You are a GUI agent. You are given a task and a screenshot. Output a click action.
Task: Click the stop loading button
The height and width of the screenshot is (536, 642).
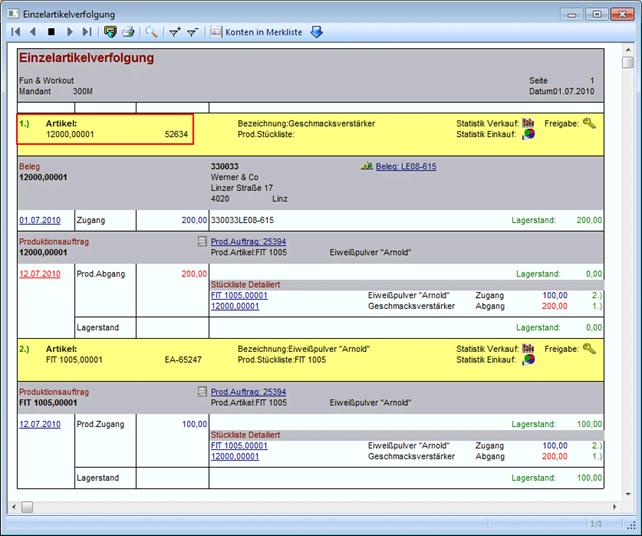pyautogui.click(x=52, y=32)
